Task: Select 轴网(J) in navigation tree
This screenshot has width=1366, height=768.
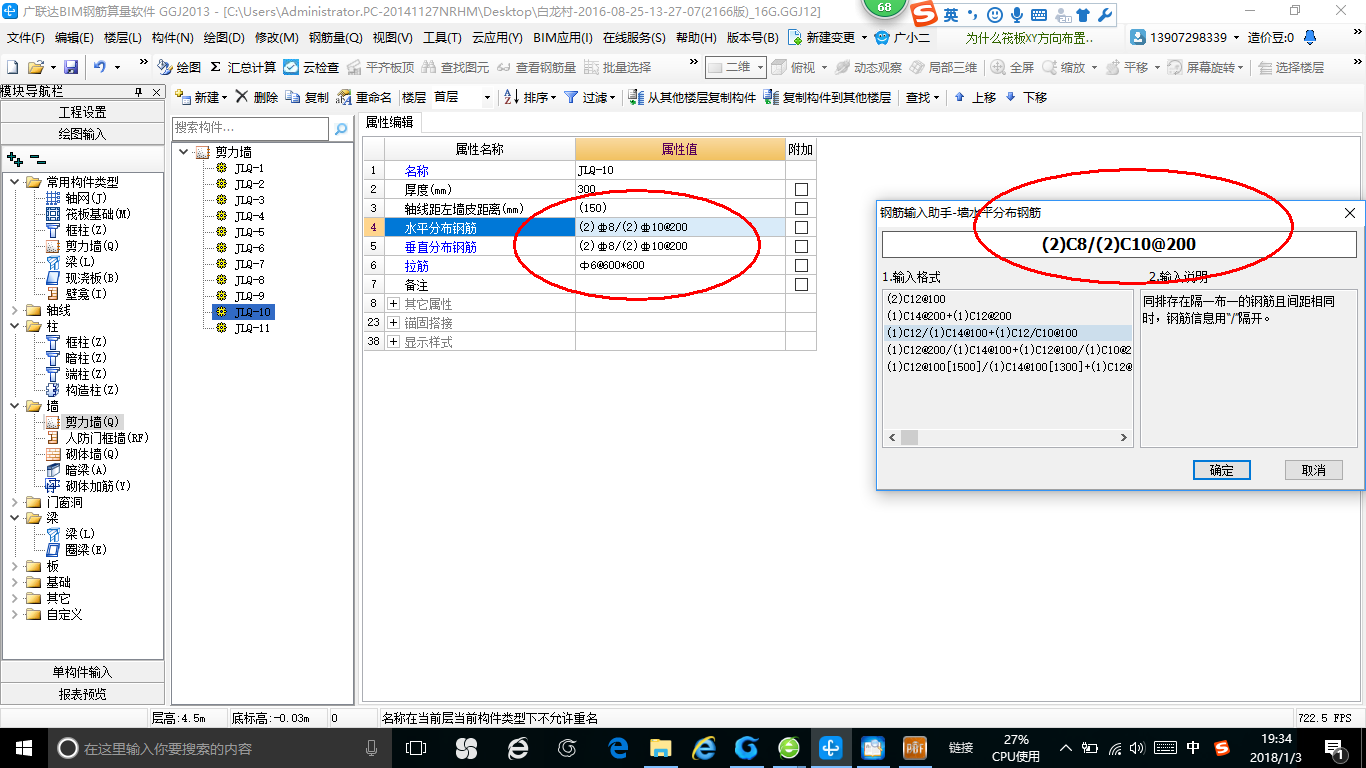Action: (78, 198)
